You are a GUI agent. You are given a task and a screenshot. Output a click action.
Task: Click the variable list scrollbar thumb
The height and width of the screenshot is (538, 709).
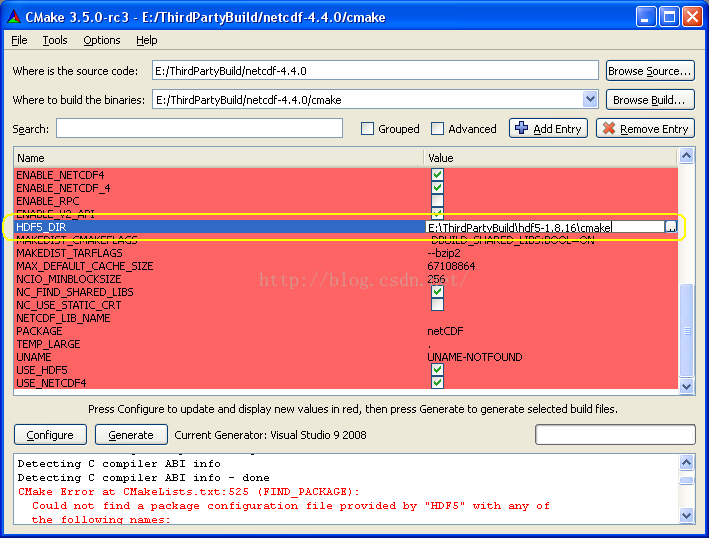(686, 330)
